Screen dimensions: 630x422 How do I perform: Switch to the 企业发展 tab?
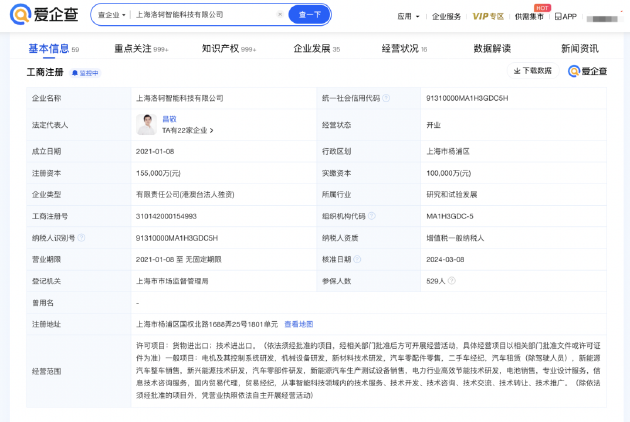317,49
